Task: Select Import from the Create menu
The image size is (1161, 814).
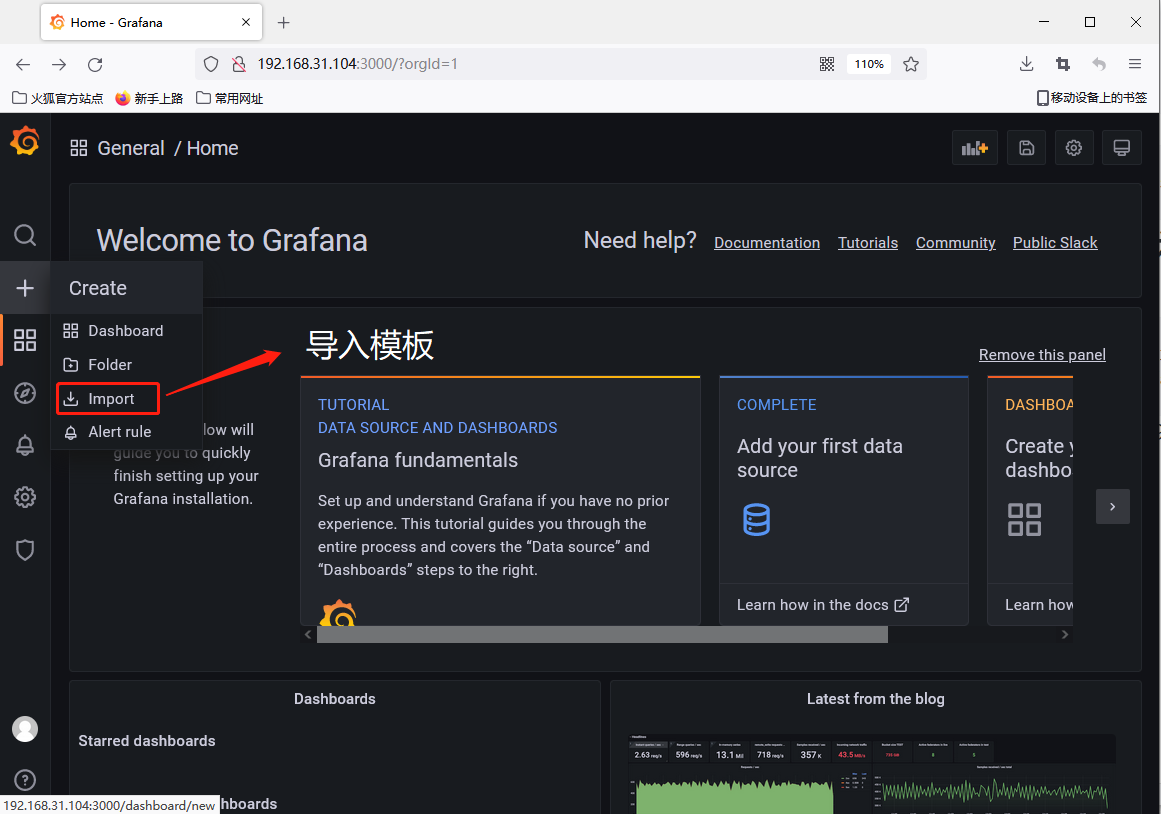Action: tap(110, 399)
